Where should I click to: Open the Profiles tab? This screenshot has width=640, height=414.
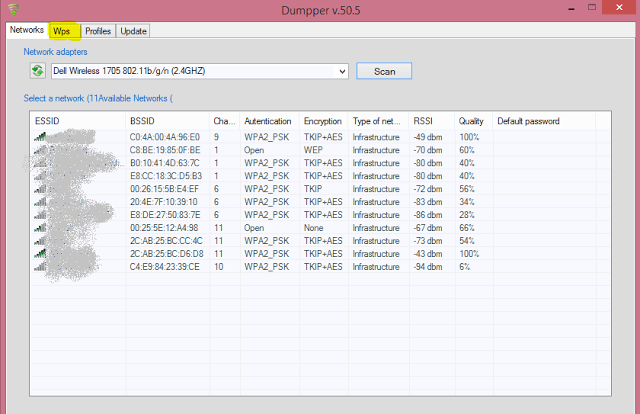tap(98, 31)
